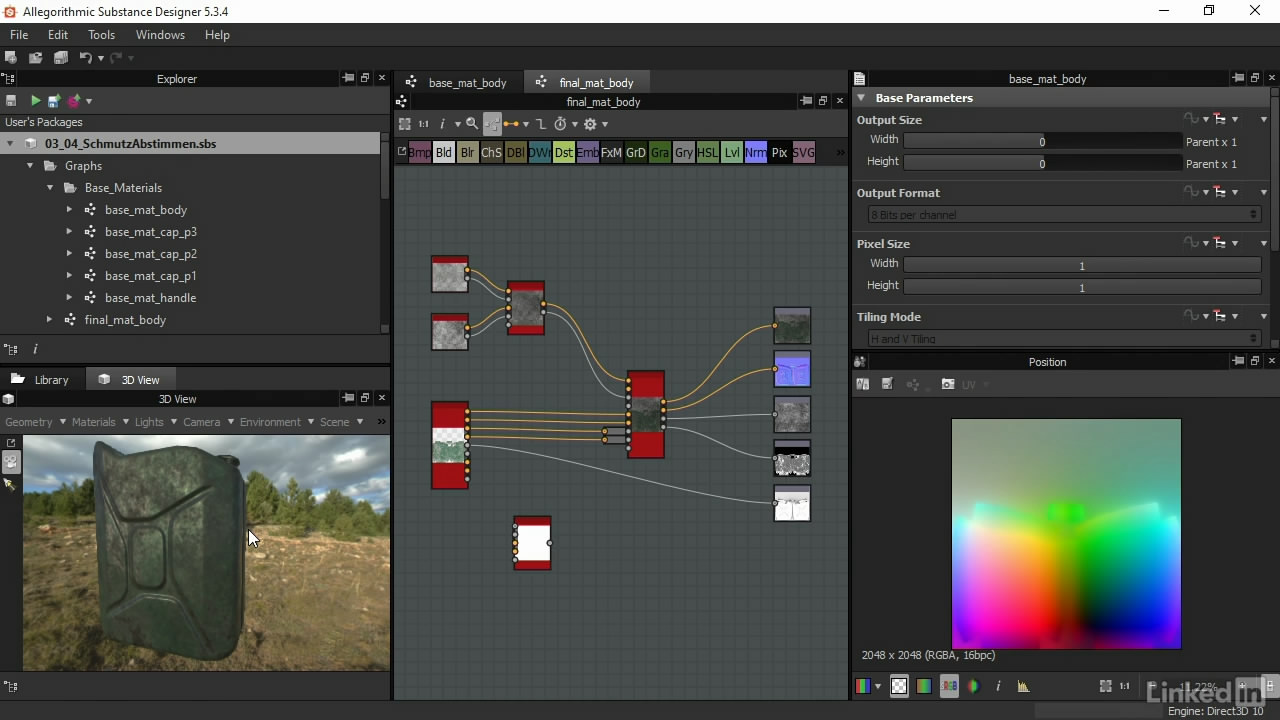Screen dimensions: 1280x720
Task: Adjust the Output Size Width slider
Action: pyautogui.click(x=1042, y=142)
